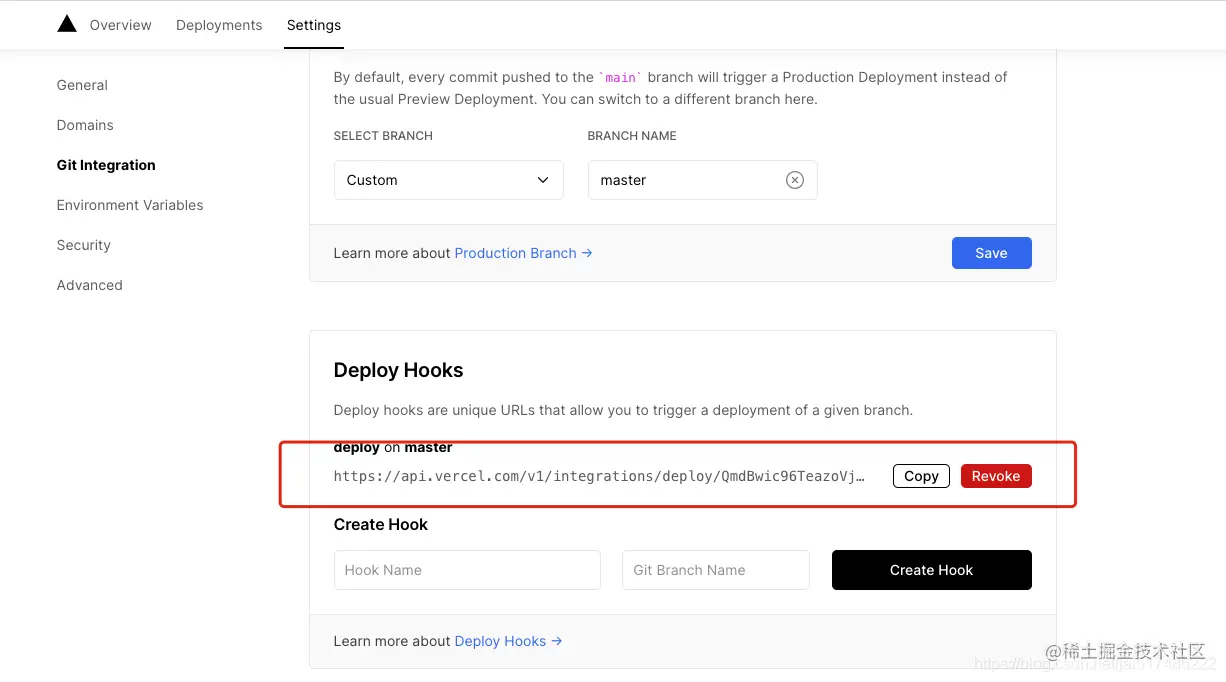The height and width of the screenshot is (682, 1226).
Task: Switch to the Deployments tab
Action: (219, 25)
